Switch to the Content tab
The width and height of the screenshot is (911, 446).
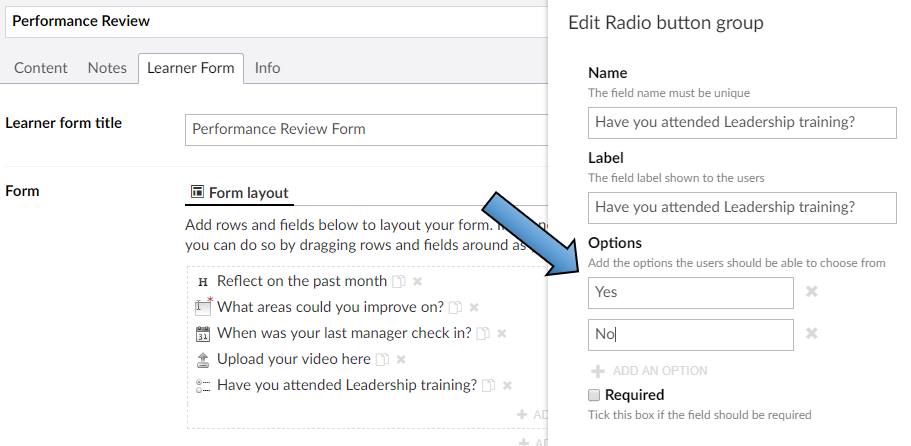tap(41, 68)
